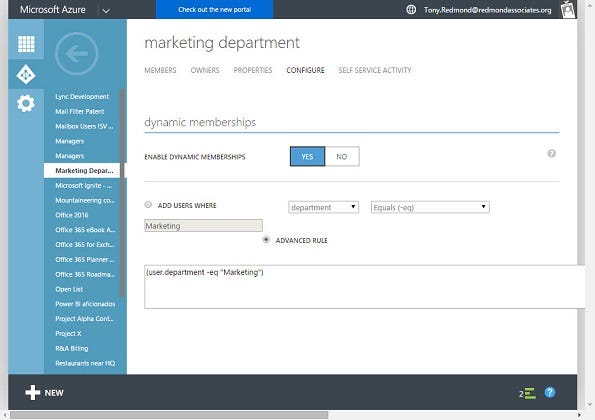Set dynamic memberships to NO
Screen dimensions: 595x420
(342, 156)
